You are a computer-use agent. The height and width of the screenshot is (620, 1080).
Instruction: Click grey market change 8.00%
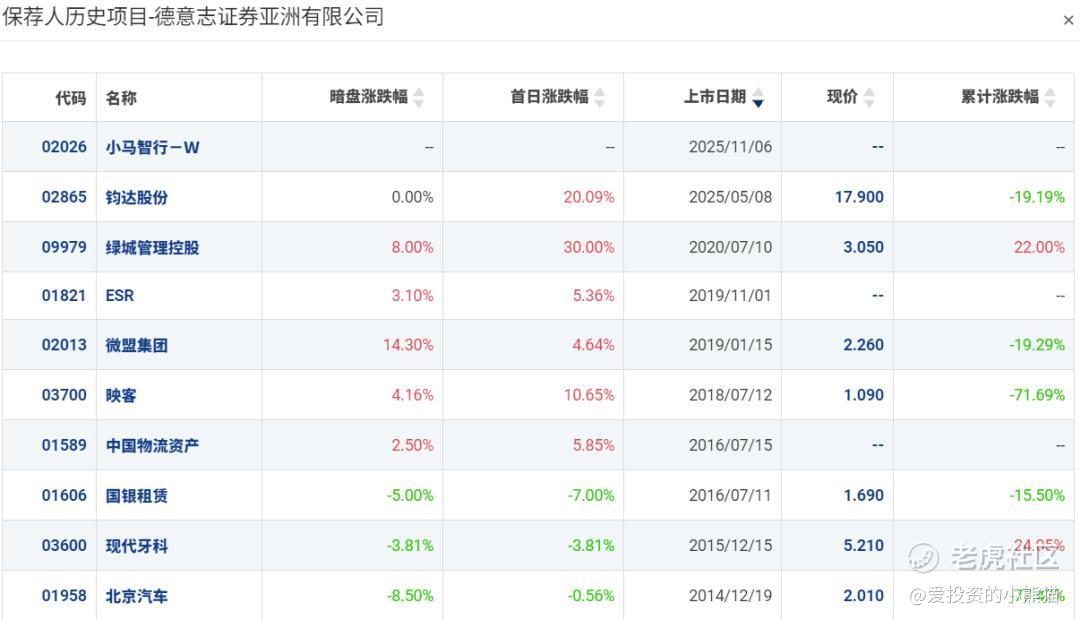413,247
